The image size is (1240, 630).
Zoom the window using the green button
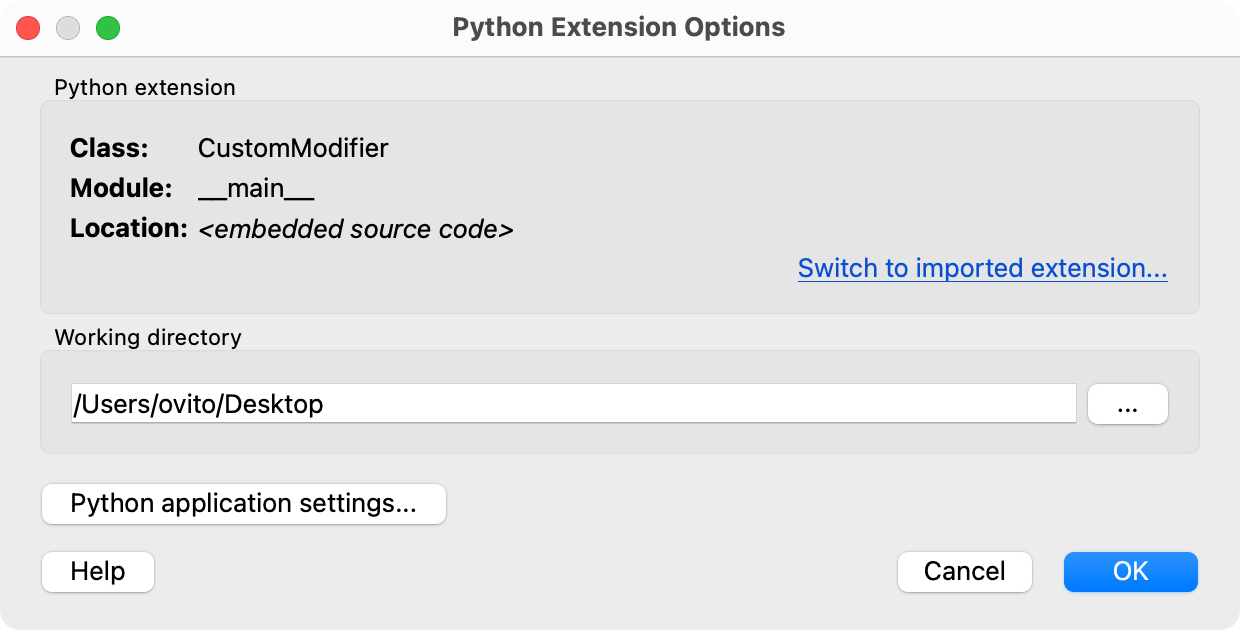pyautogui.click(x=108, y=28)
